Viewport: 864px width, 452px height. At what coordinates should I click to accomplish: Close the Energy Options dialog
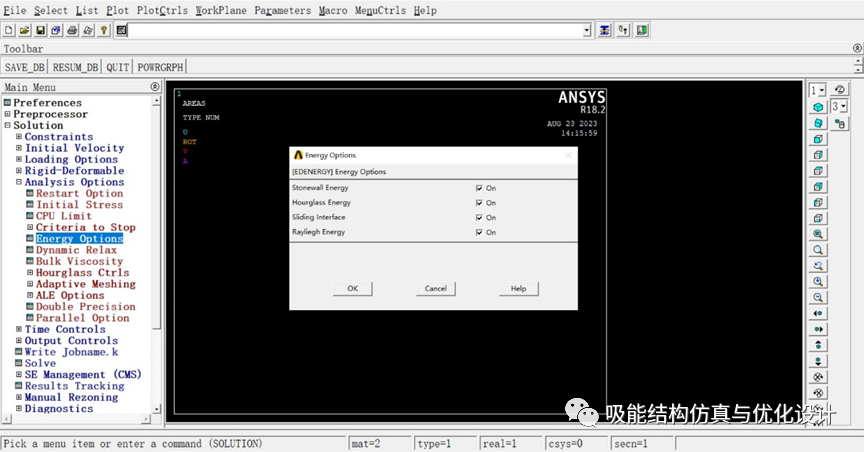point(568,155)
